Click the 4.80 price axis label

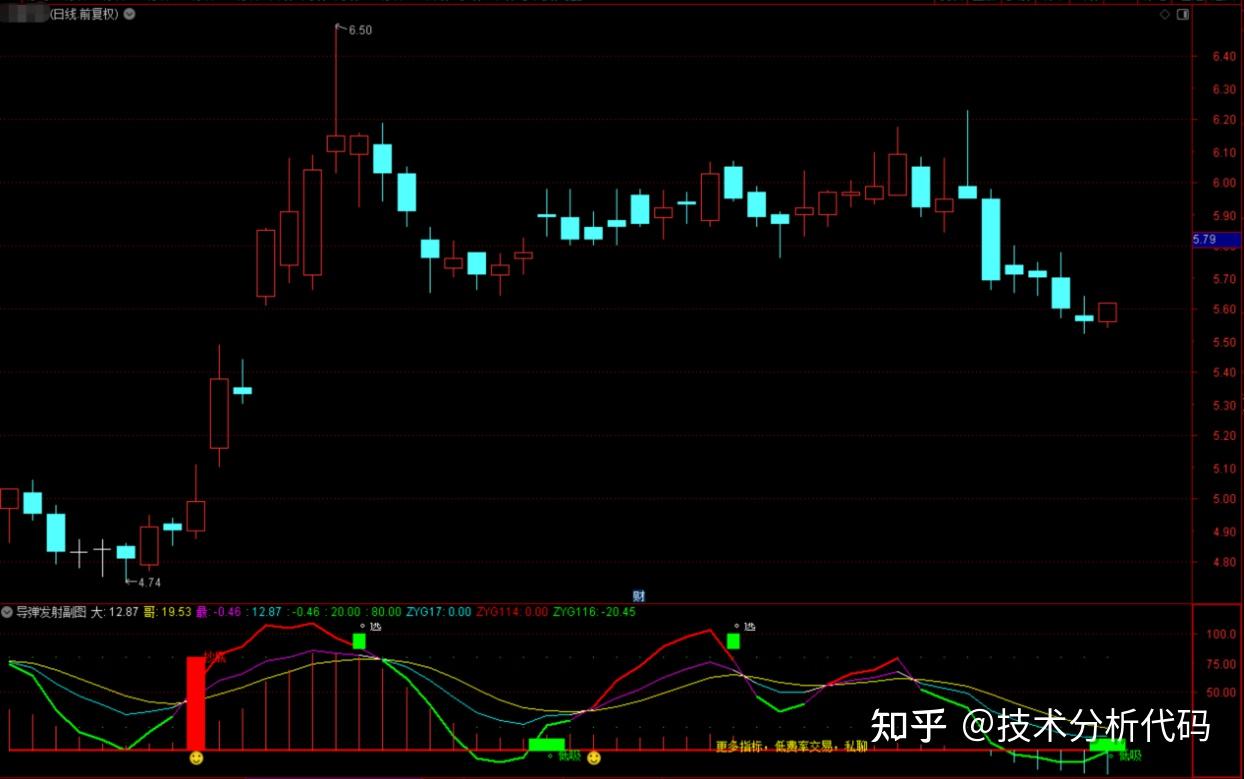click(x=1223, y=563)
